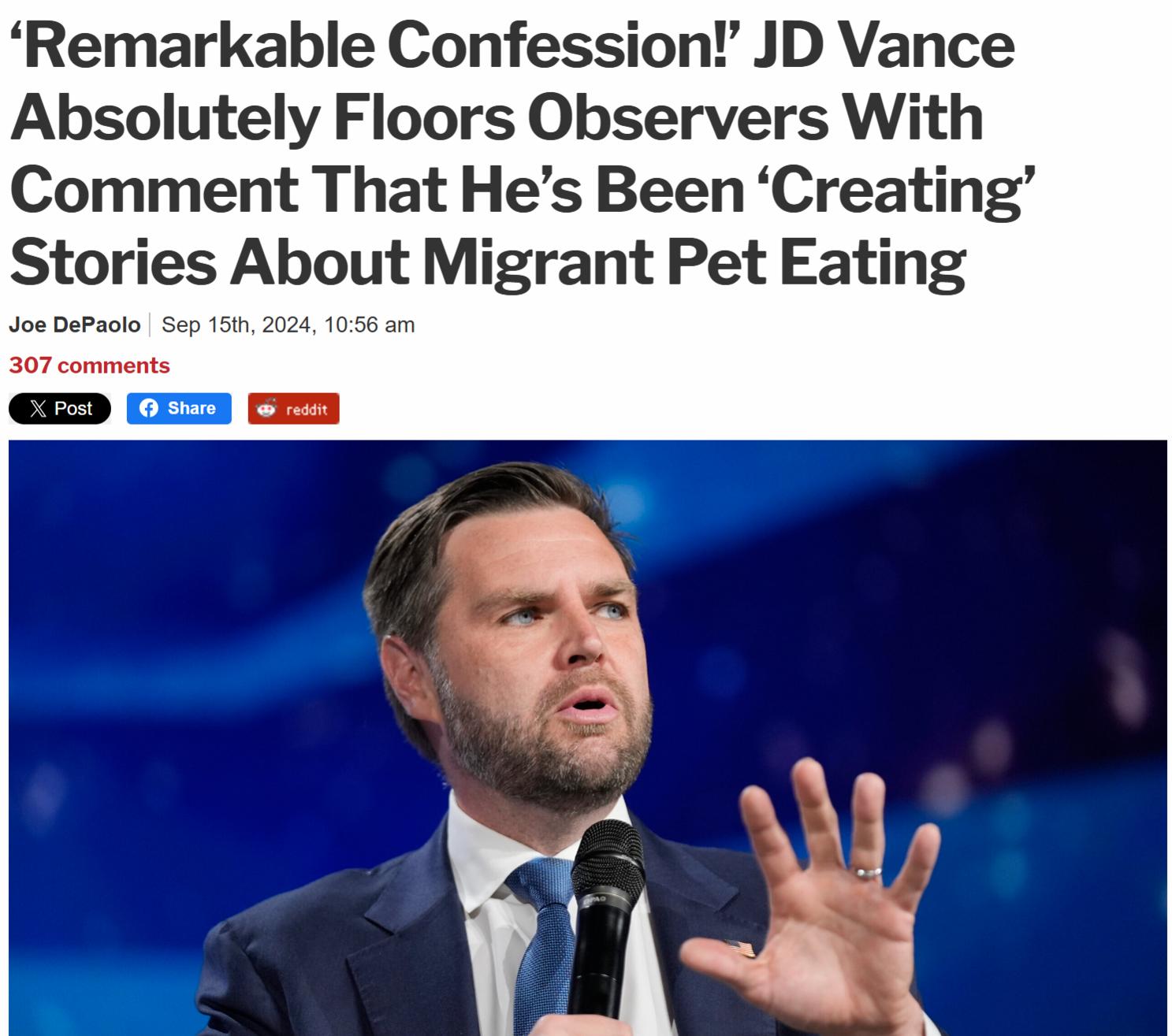Click the reddit alien mascot icon

[x=267, y=408]
